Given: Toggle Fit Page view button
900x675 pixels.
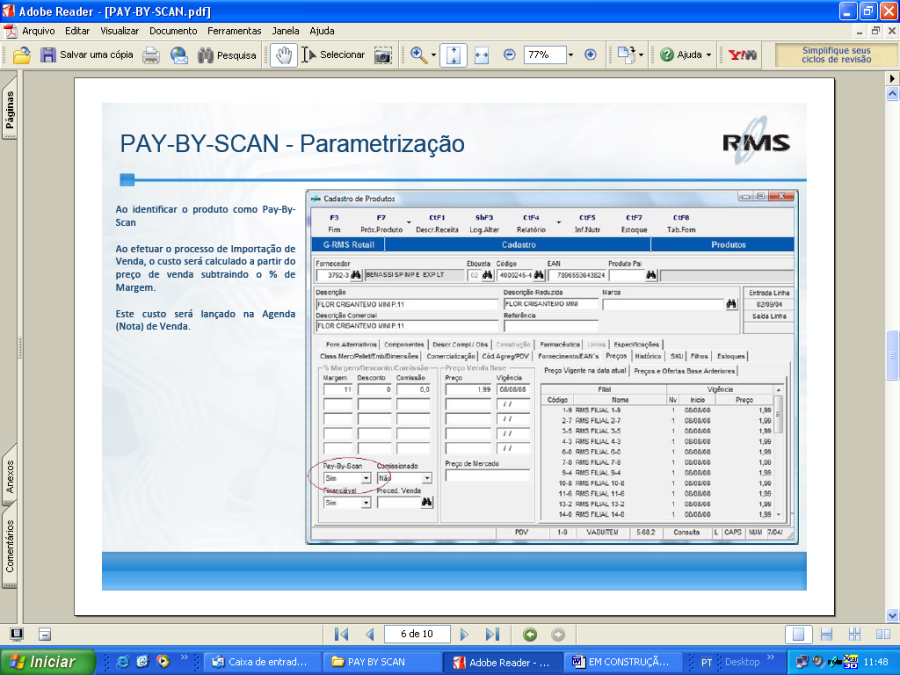Looking at the screenshot, I should (453, 55).
